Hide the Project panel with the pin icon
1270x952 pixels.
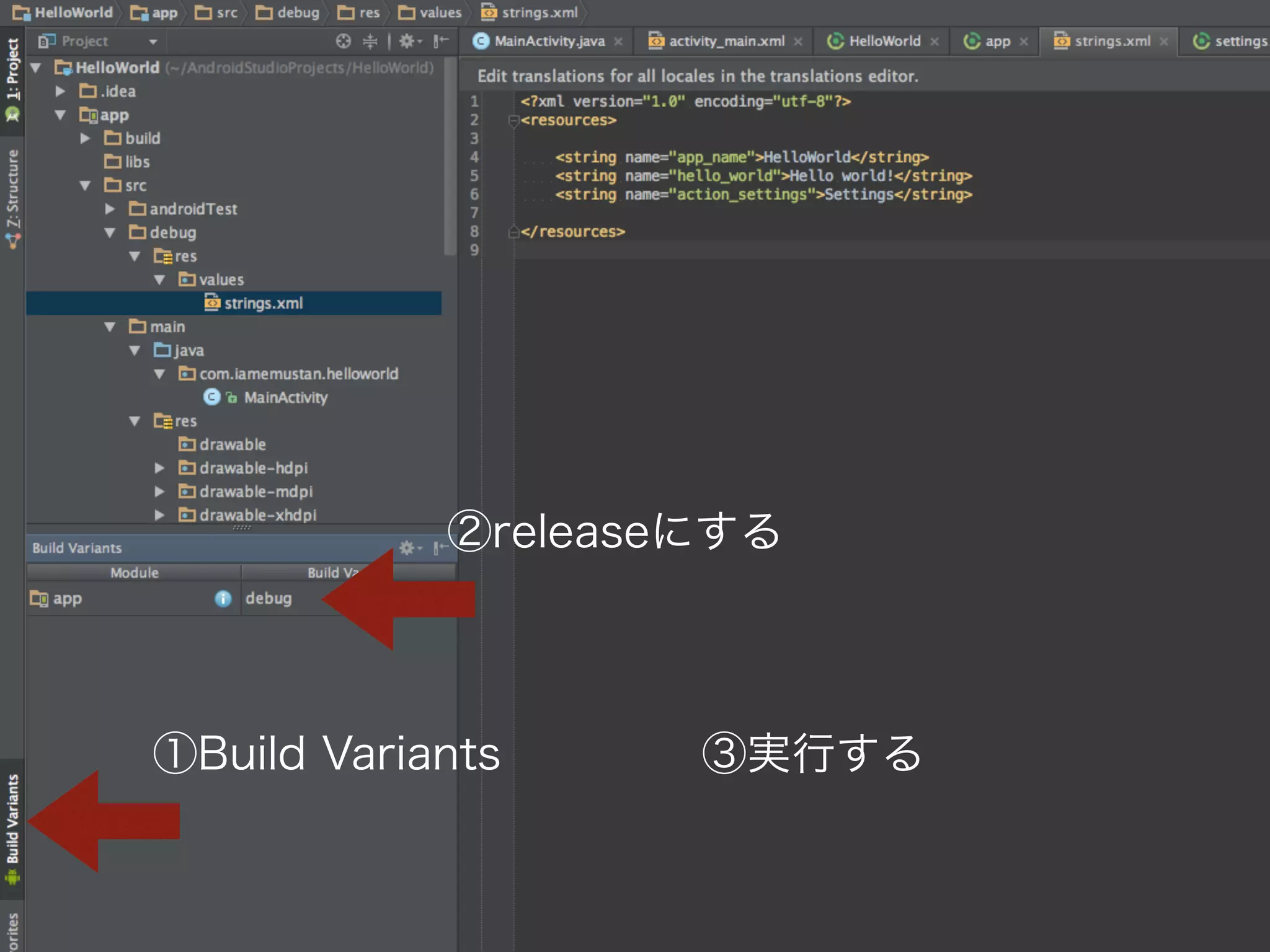click(x=441, y=41)
